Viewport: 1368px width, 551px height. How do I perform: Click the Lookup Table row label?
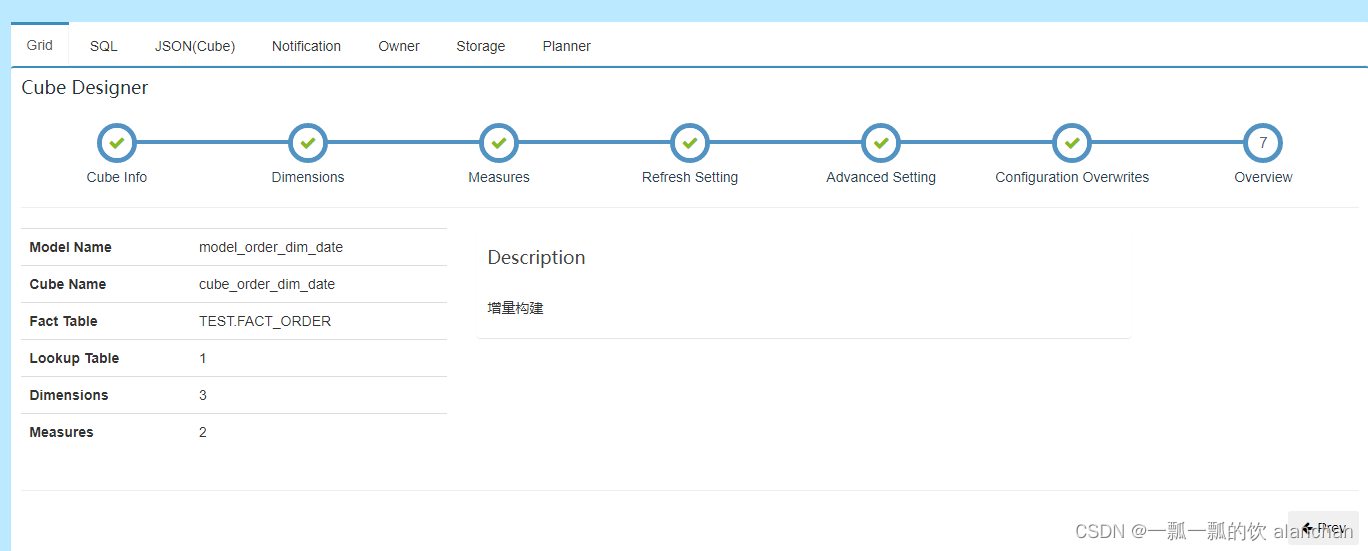tap(74, 358)
